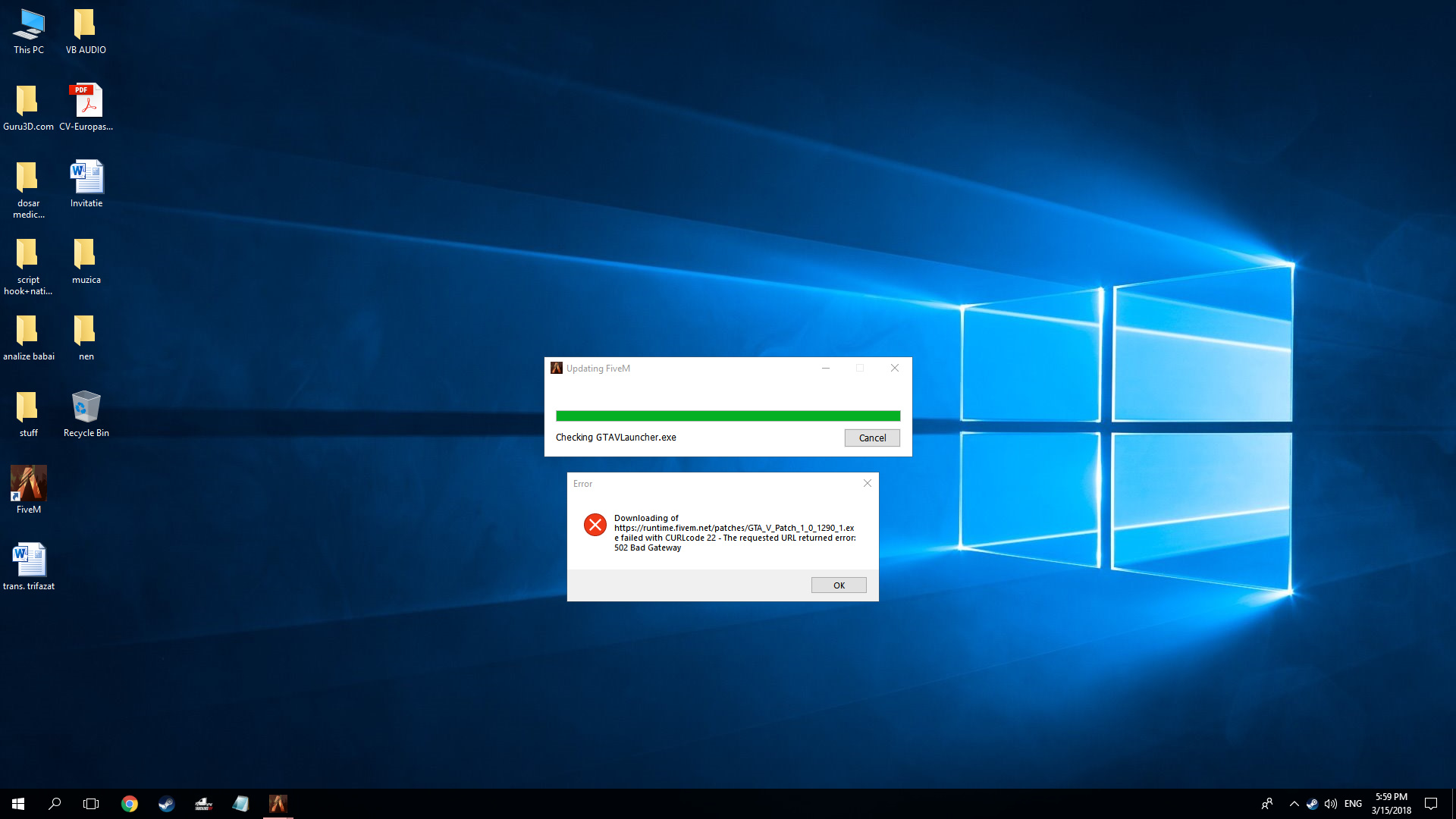This screenshot has width=1456, height=819.
Task: Cancel the FiveM update
Action: [x=872, y=438]
